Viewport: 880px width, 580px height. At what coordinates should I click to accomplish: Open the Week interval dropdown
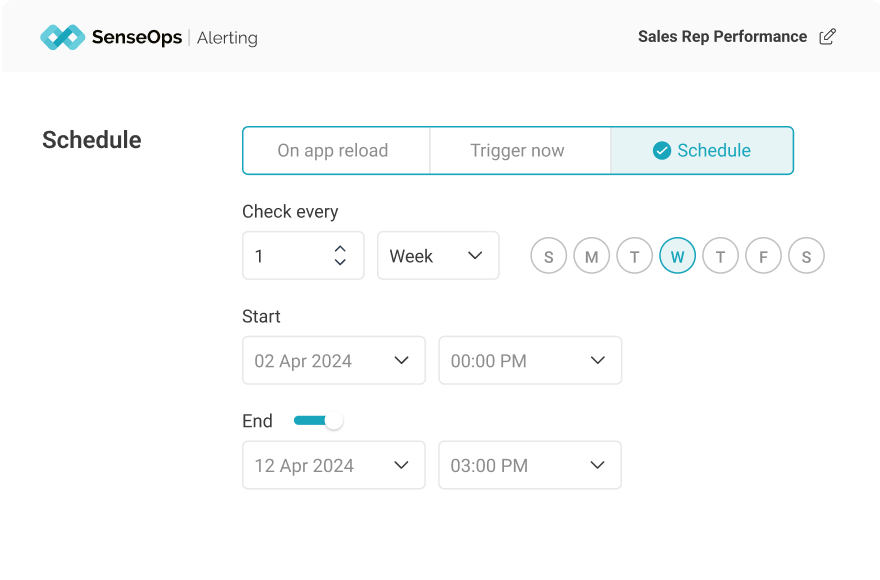point(438,255)
